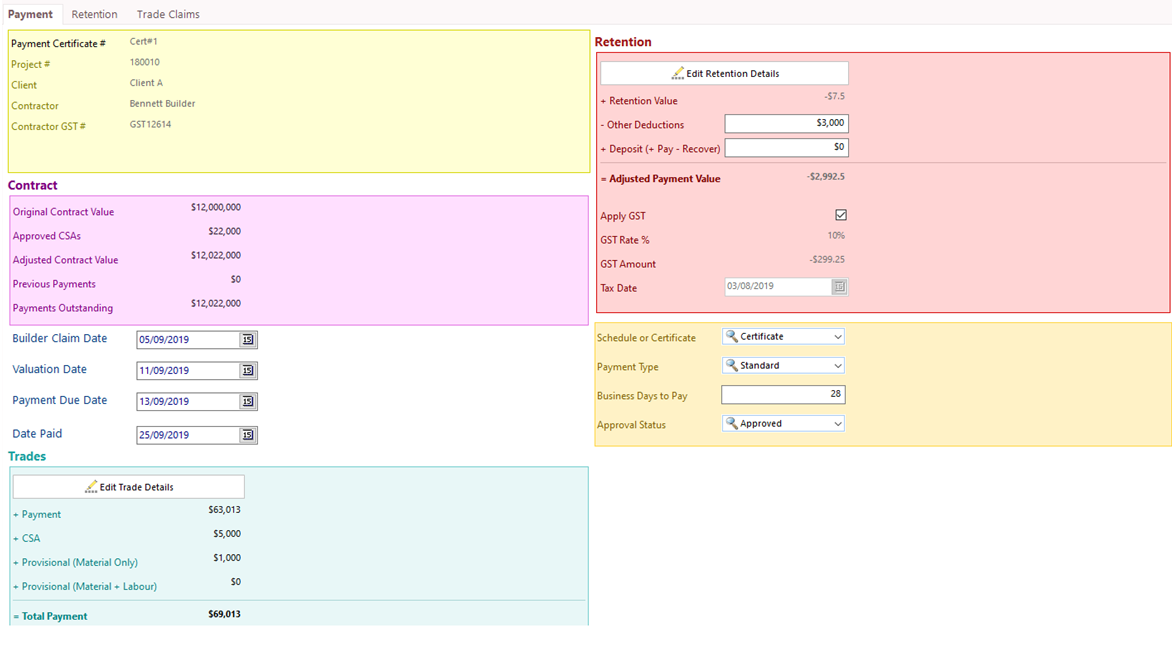Open the Approval Status dropdown
Screen dimensions: 1172x651
point(838,423)
